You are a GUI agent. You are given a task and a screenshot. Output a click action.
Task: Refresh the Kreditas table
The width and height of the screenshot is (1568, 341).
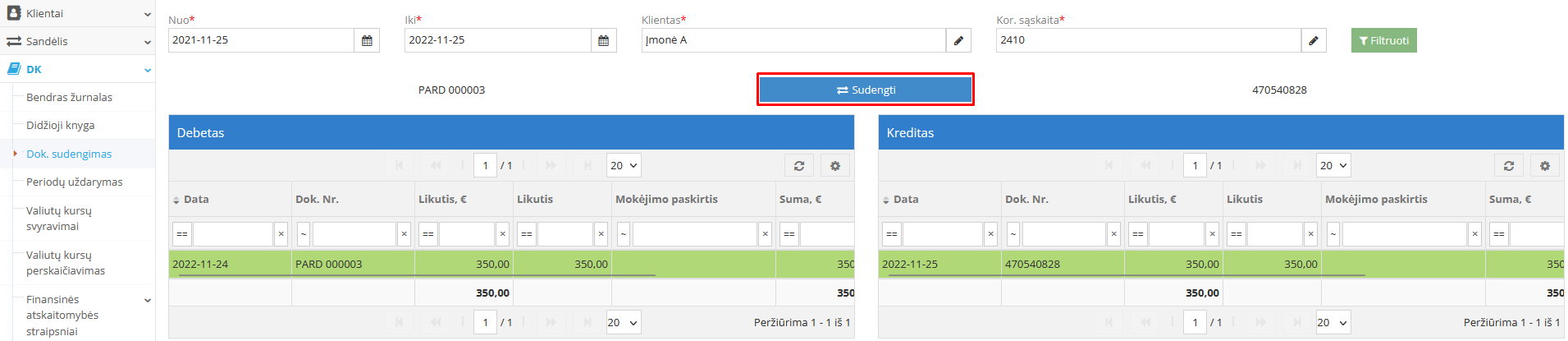(x=1509, y=166)
